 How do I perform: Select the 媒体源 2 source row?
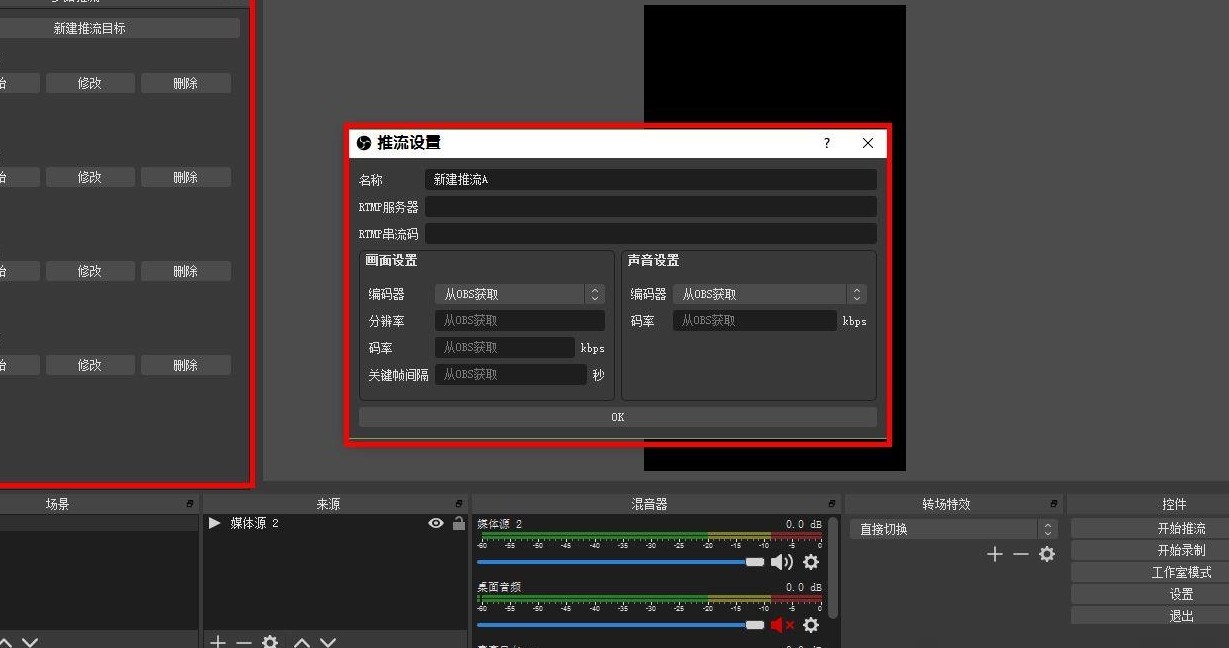click(x=335, y=523)
